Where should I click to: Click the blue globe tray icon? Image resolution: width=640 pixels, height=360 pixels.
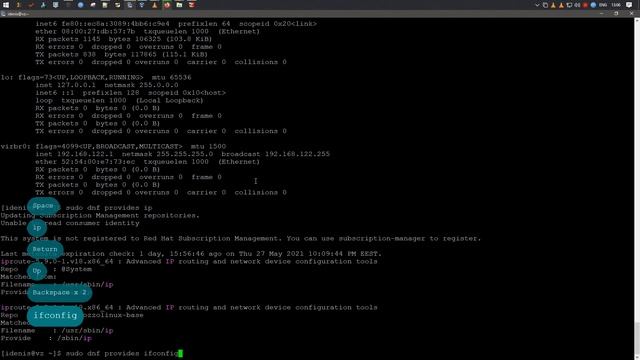click(x=593, y=5)
